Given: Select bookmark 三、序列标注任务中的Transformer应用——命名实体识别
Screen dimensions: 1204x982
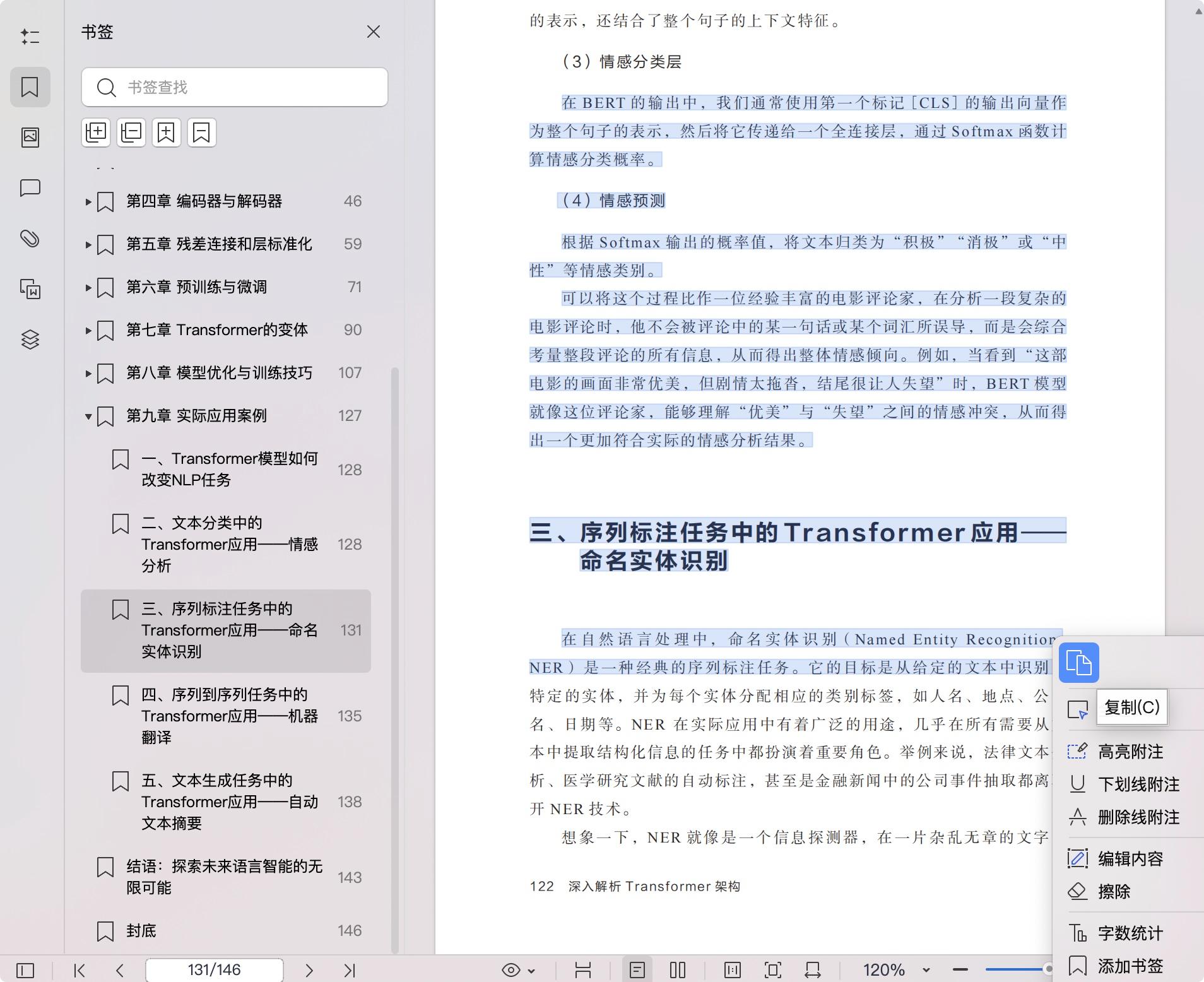Looking at the screenshot, I should 226,630.
